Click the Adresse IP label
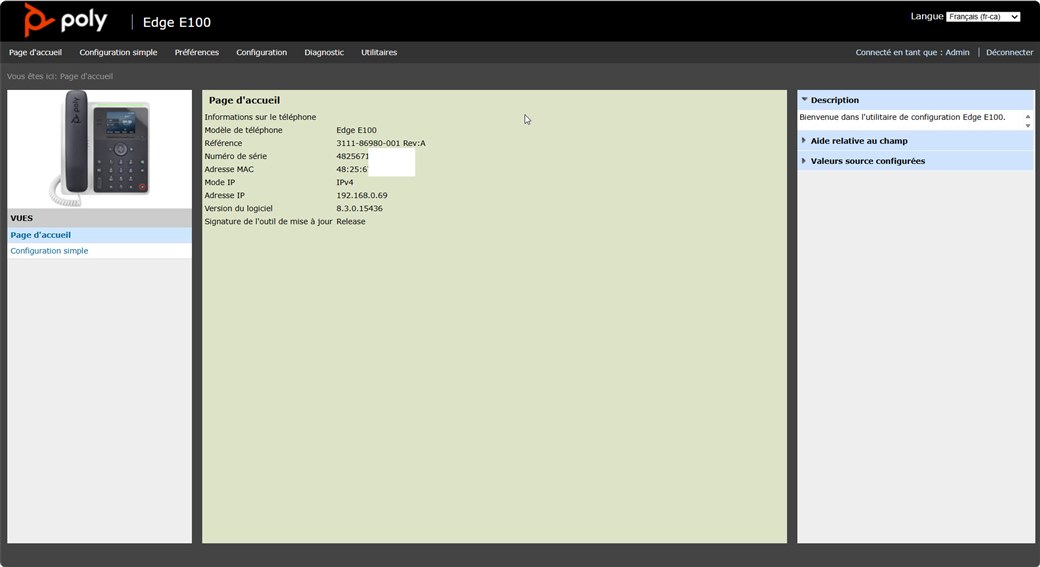 coord(224,196)
